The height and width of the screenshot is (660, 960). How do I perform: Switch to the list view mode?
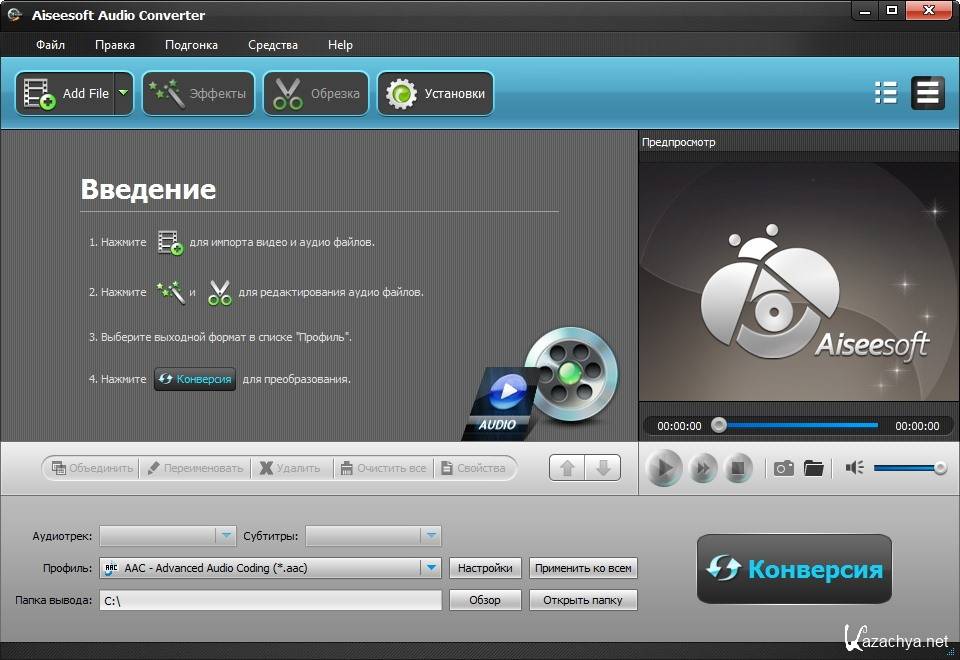pos(885,93)
